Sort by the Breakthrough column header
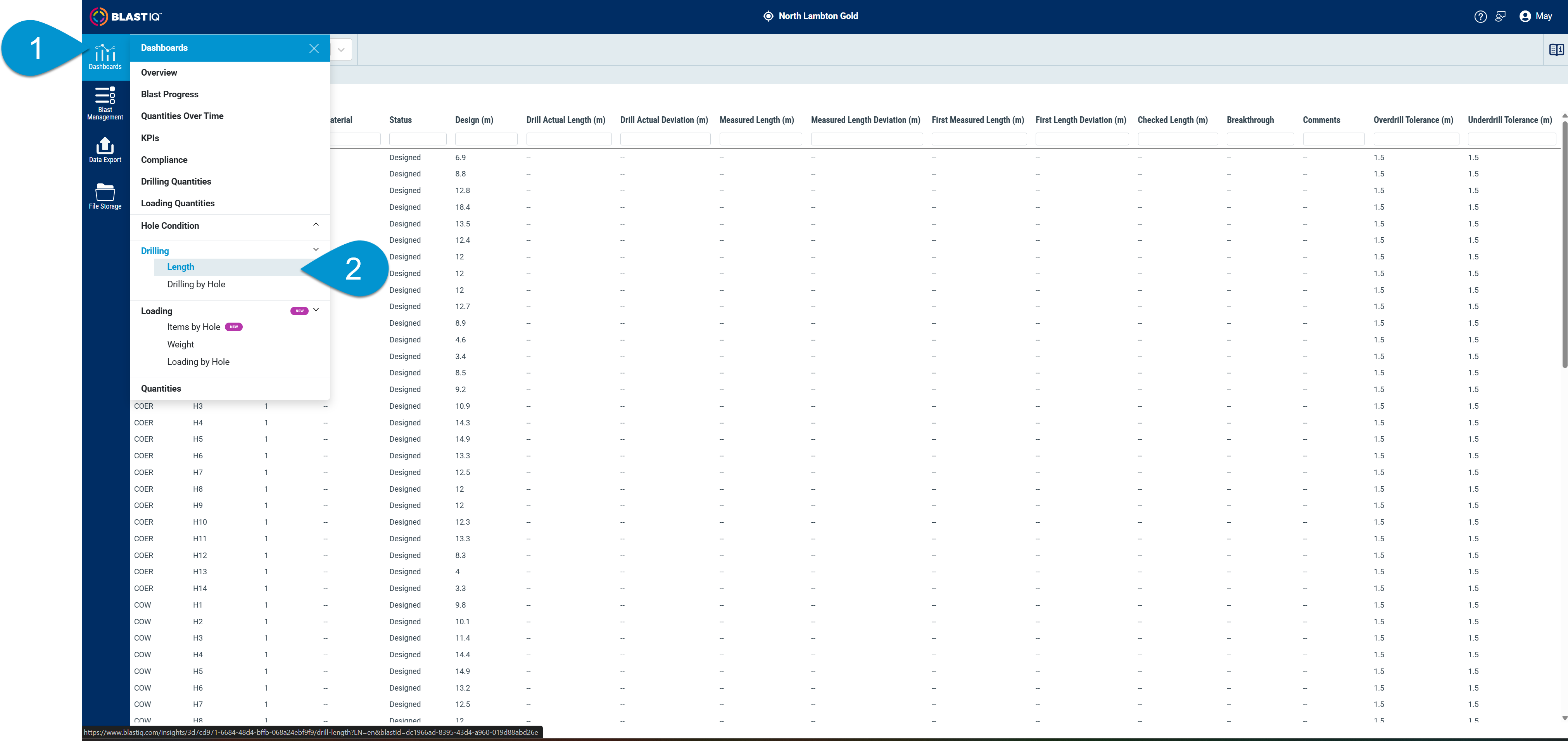Image resolution: width=1568 pixels, height=741 pixels. [x=1250, y=120]
